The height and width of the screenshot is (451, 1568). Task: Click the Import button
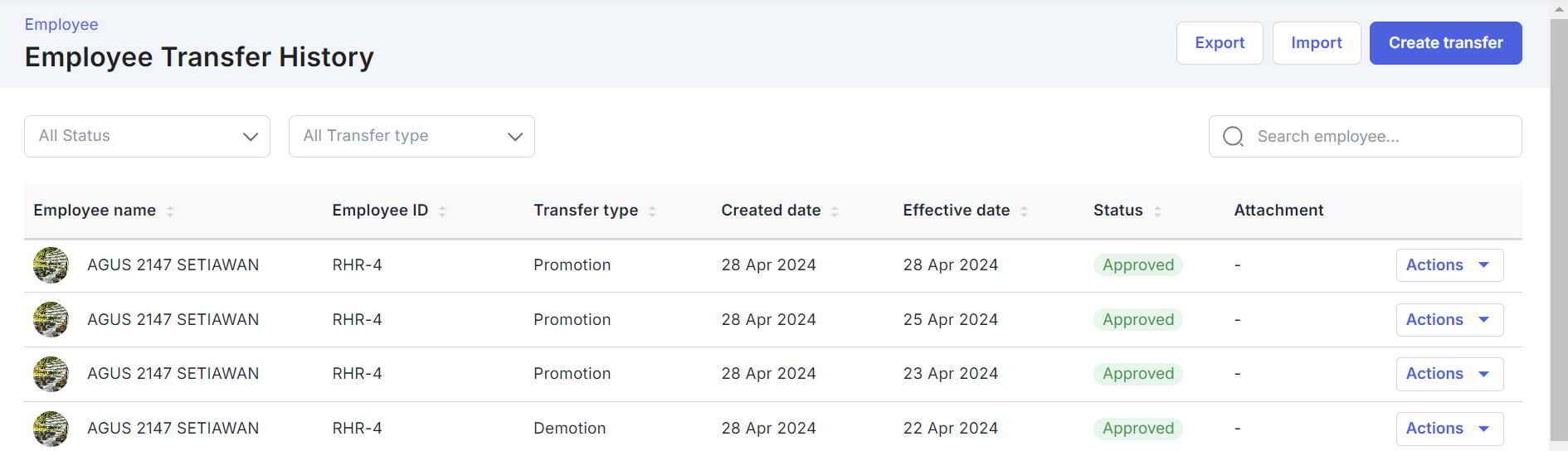coord(1316,43)
